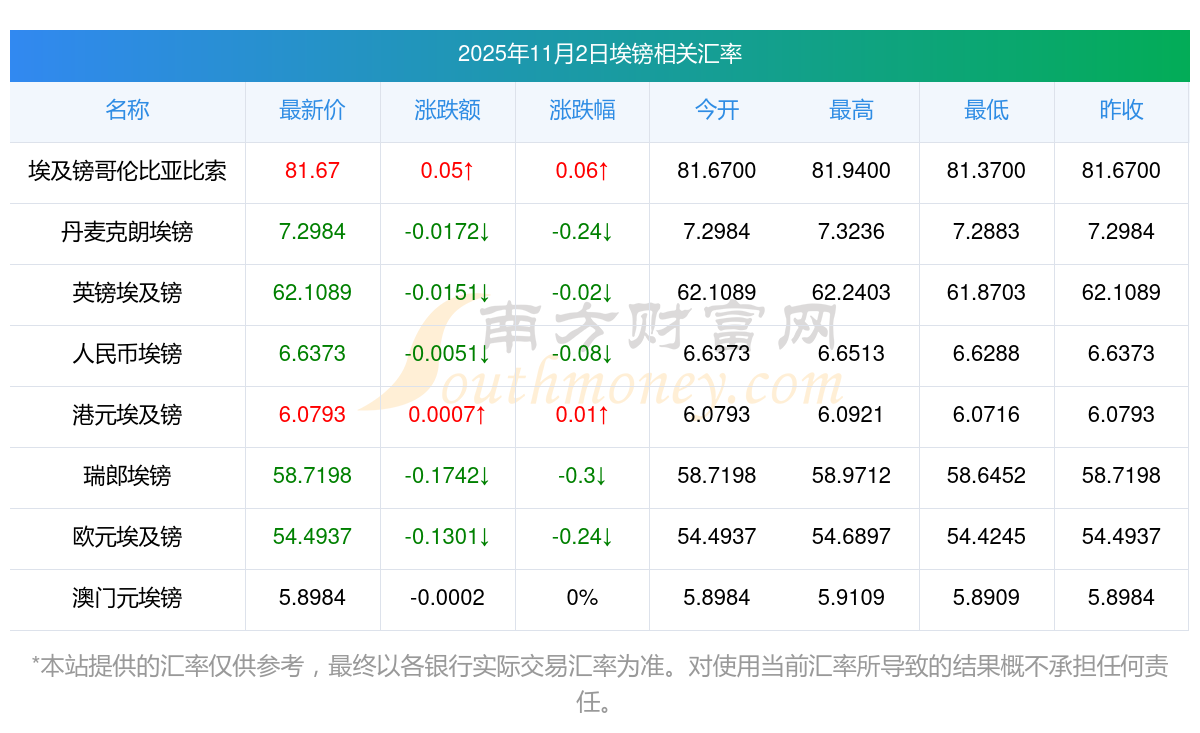Image resolution: width=1200 pixels, height=733 pixels.
Task: Click the 名称 column header
Action: click(x=127, y=110)
